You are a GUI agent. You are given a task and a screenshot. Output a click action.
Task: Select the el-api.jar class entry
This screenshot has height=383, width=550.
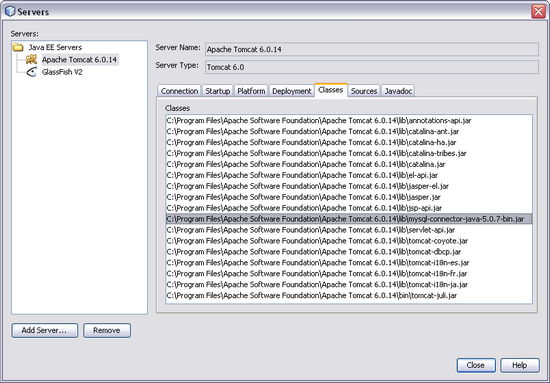tap(349, 175)
